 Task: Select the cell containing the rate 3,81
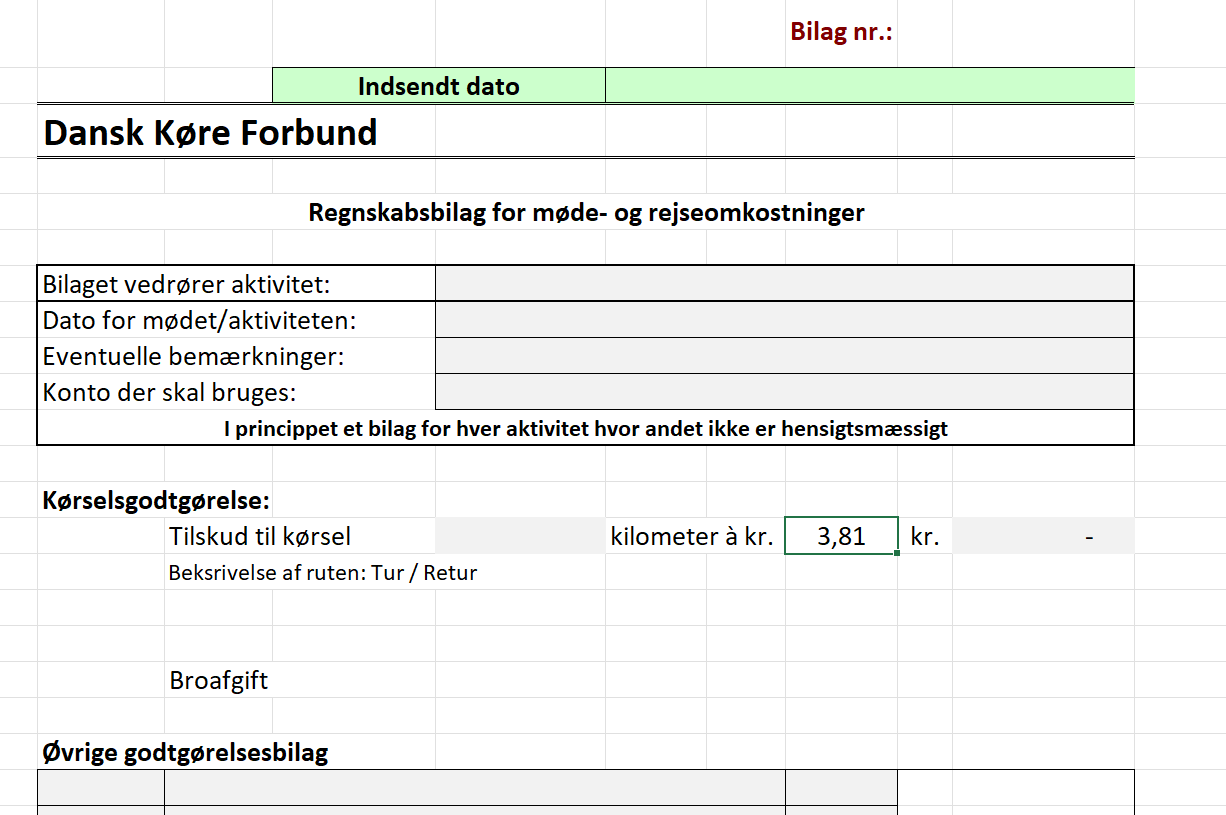[x=841, y=536]
